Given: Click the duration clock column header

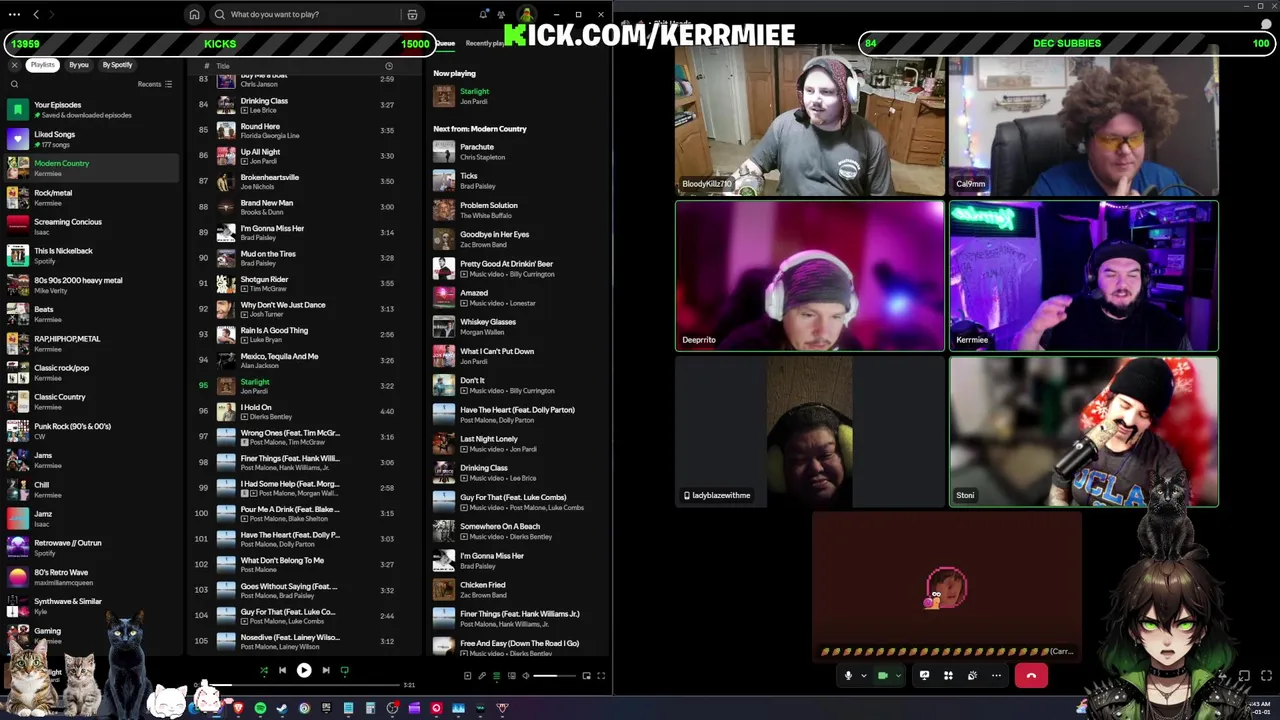Looking at the screenshot, I should pyautogui.click(x=389, y=66).
